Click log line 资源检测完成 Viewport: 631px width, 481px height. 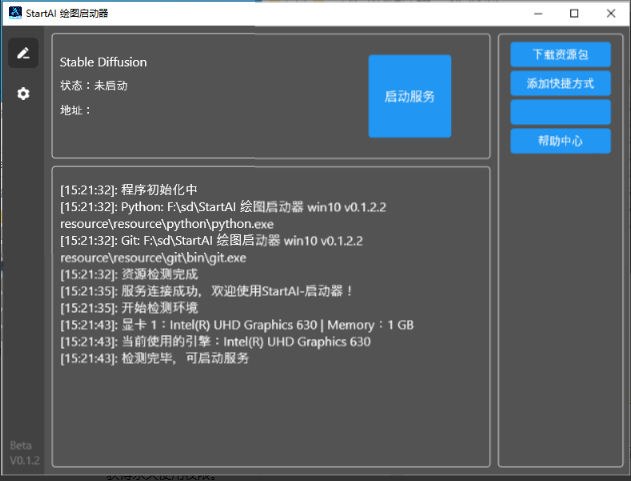(x=129, y=275)
